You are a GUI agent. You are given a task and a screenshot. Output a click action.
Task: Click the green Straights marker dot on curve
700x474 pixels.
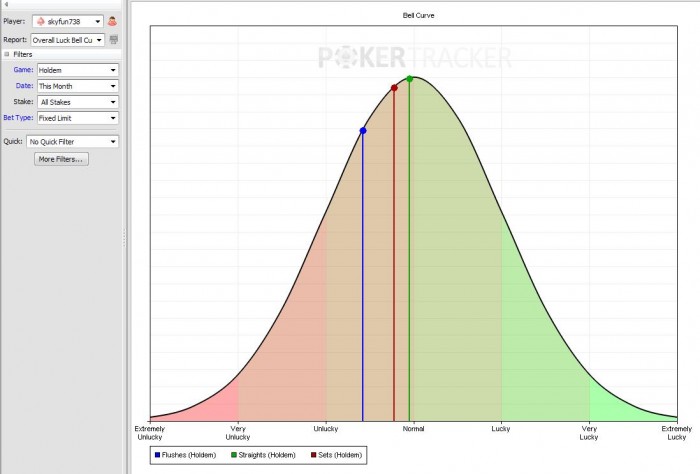tap(410, 79)
